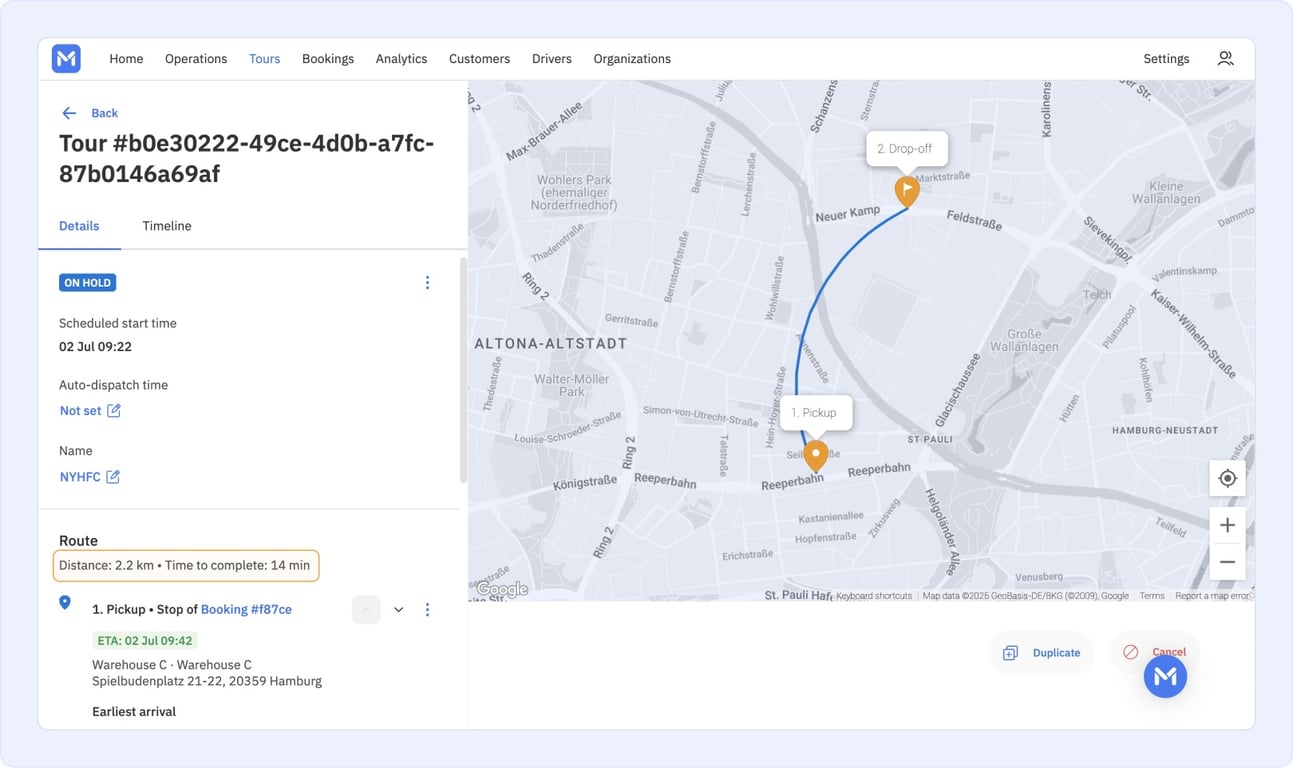This screenshot has height=768, width=1293.
Task: Click the pickup location pin icon in route list
Action: [65, 602]
